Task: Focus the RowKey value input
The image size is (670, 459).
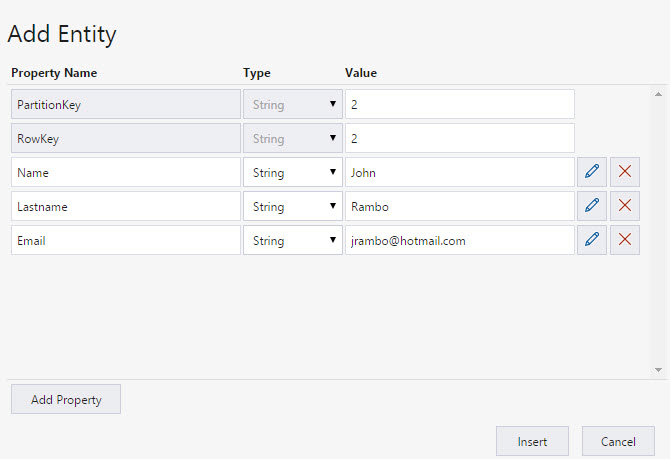Action: (x=459, y=138)
